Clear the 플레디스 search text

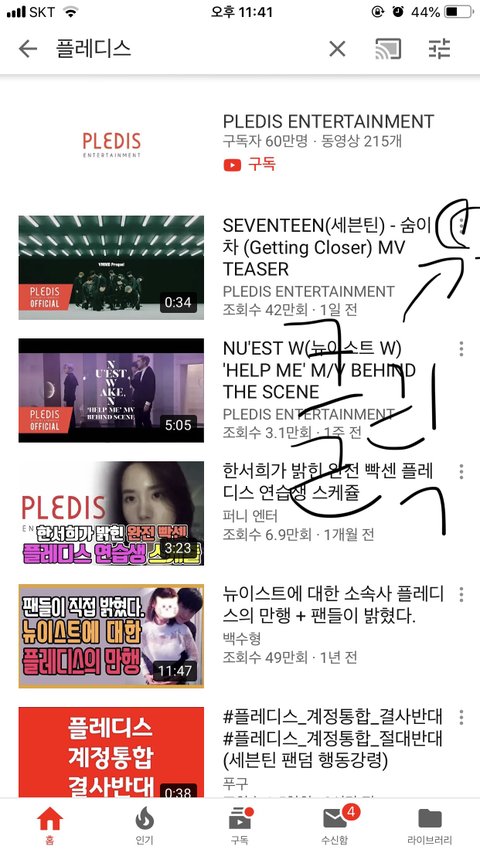(337, 50)
